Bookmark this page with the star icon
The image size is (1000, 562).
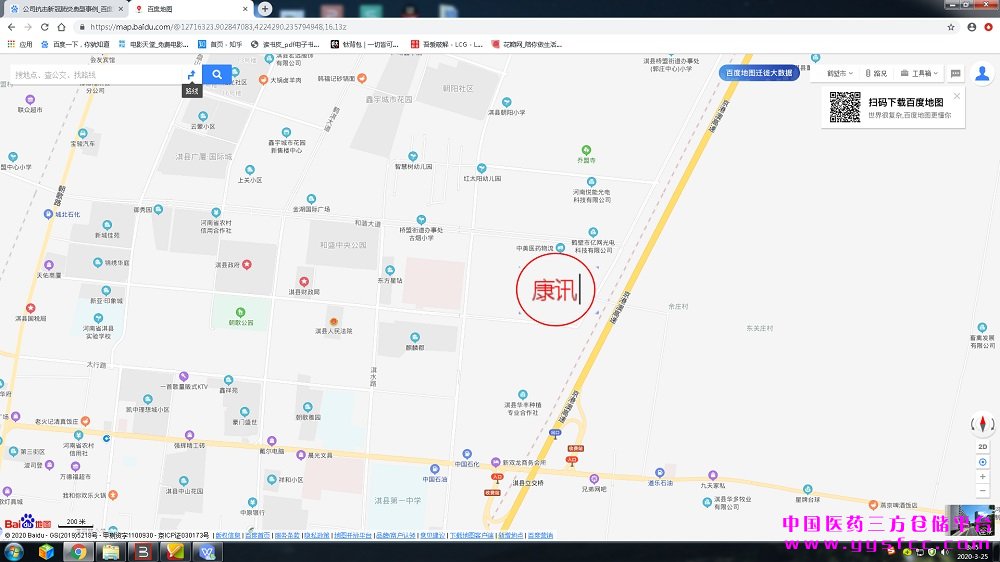[x=951, y=27]
